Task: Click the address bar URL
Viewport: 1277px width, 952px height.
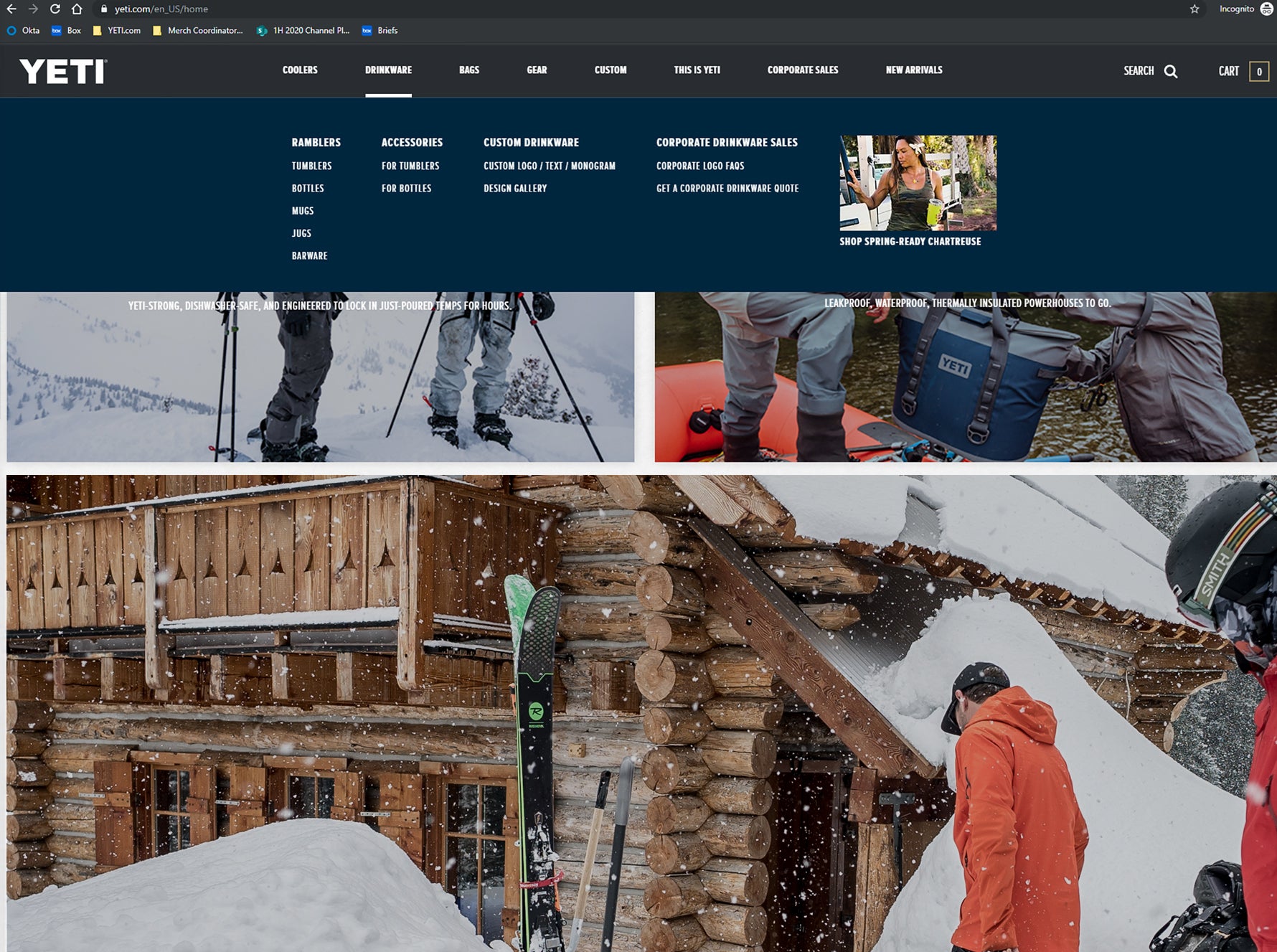Action: [x=161, y=9]
